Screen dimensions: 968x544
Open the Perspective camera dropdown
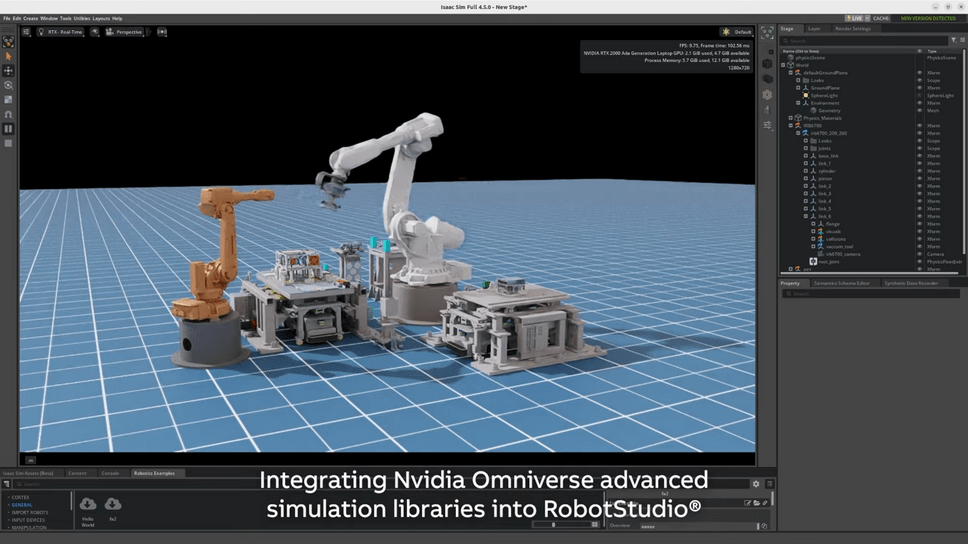125,31
